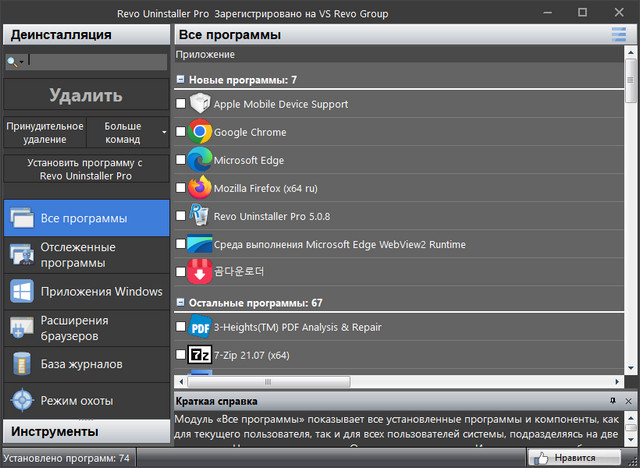The height and width of the screenshot is (468, 640).
Task: Click the Apple Mobile Device Support icon
Action: click(x=199, y=104)
